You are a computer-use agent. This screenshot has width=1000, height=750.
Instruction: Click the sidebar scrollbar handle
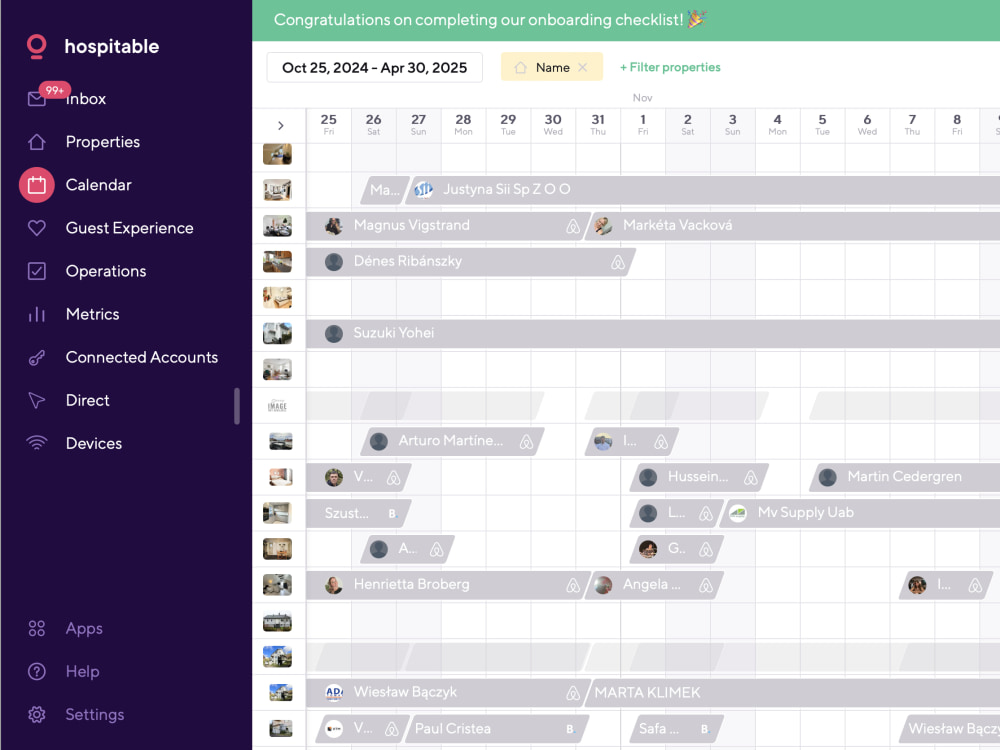point(237,406)
